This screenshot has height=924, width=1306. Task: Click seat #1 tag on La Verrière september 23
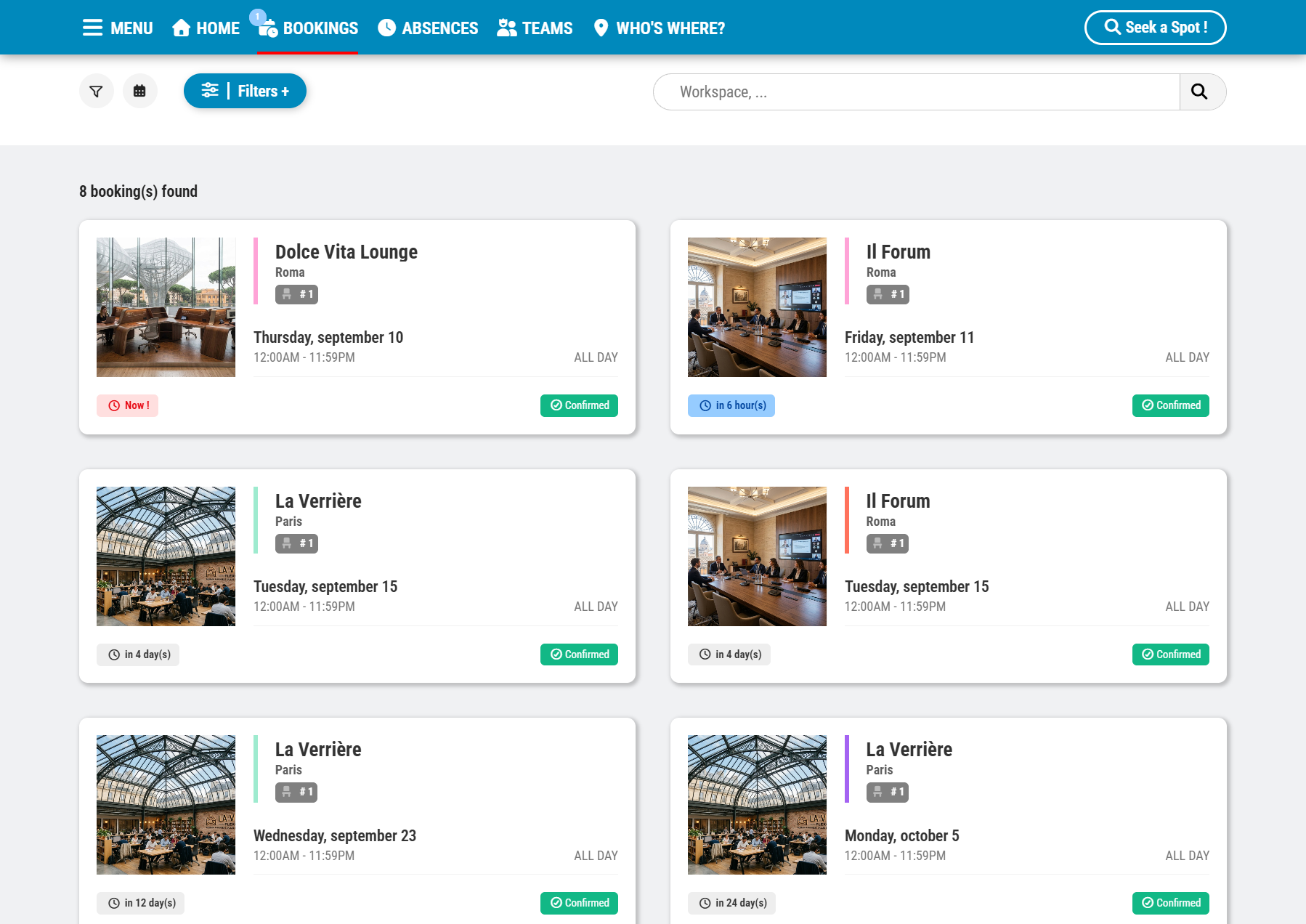(x=296, y=792)
